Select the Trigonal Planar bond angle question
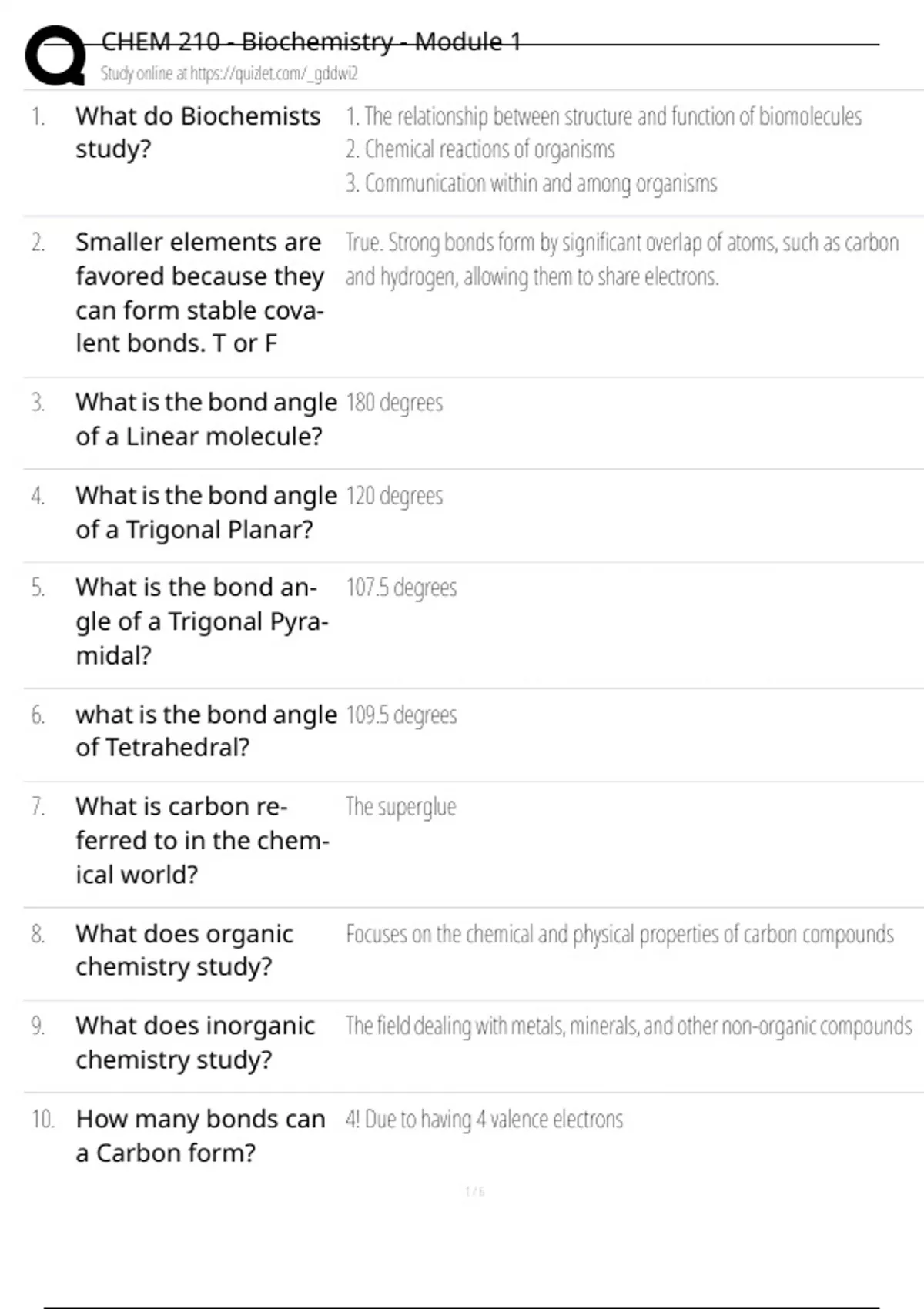The height and width of the screenshot is (1309, 924). click(206, 512)
